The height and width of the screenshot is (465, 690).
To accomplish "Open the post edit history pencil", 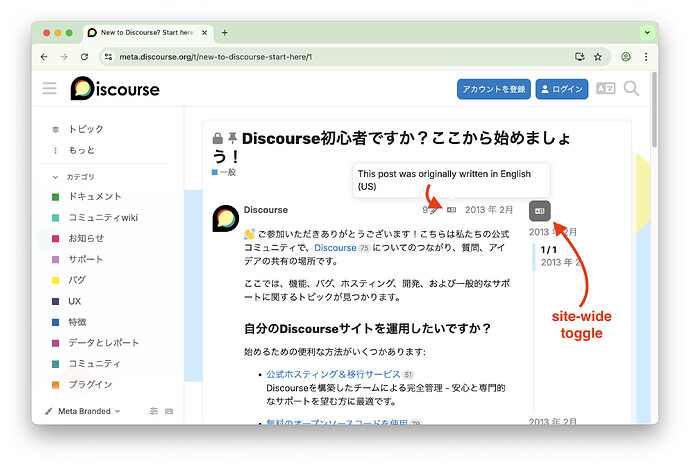I will [x=433, y=210].
